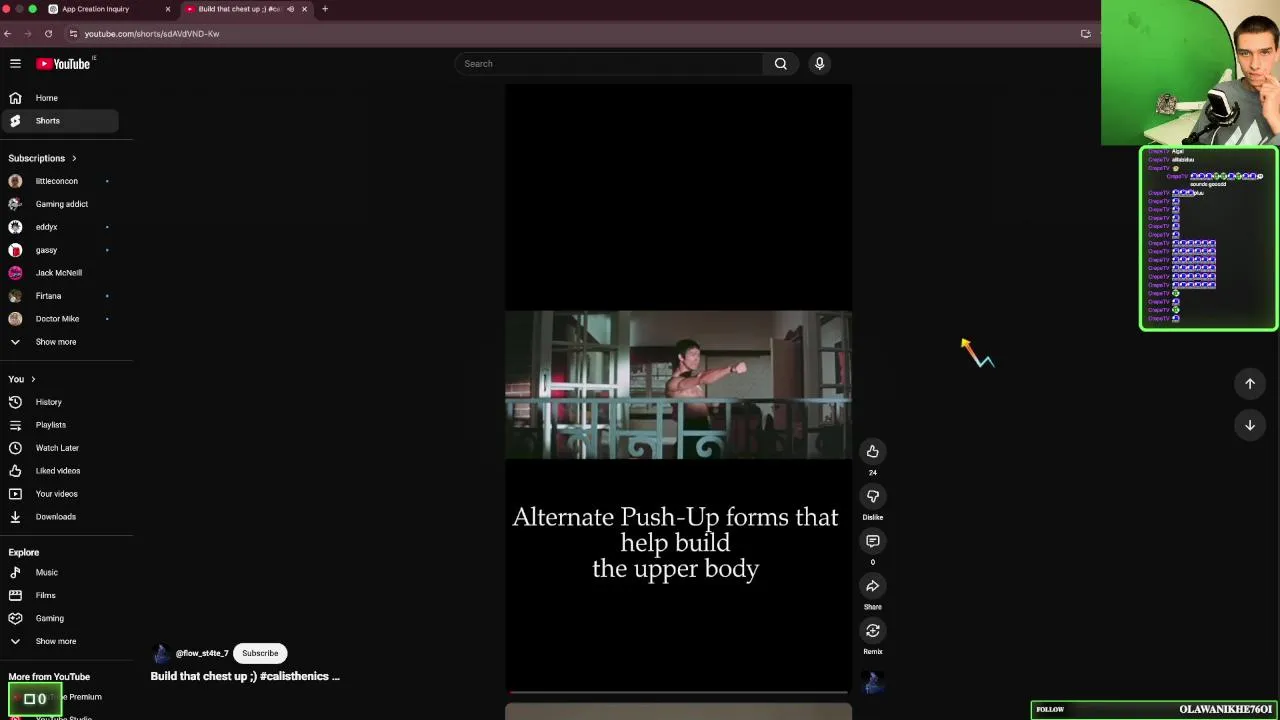Open the Gaming explore page

coord(60,619)
